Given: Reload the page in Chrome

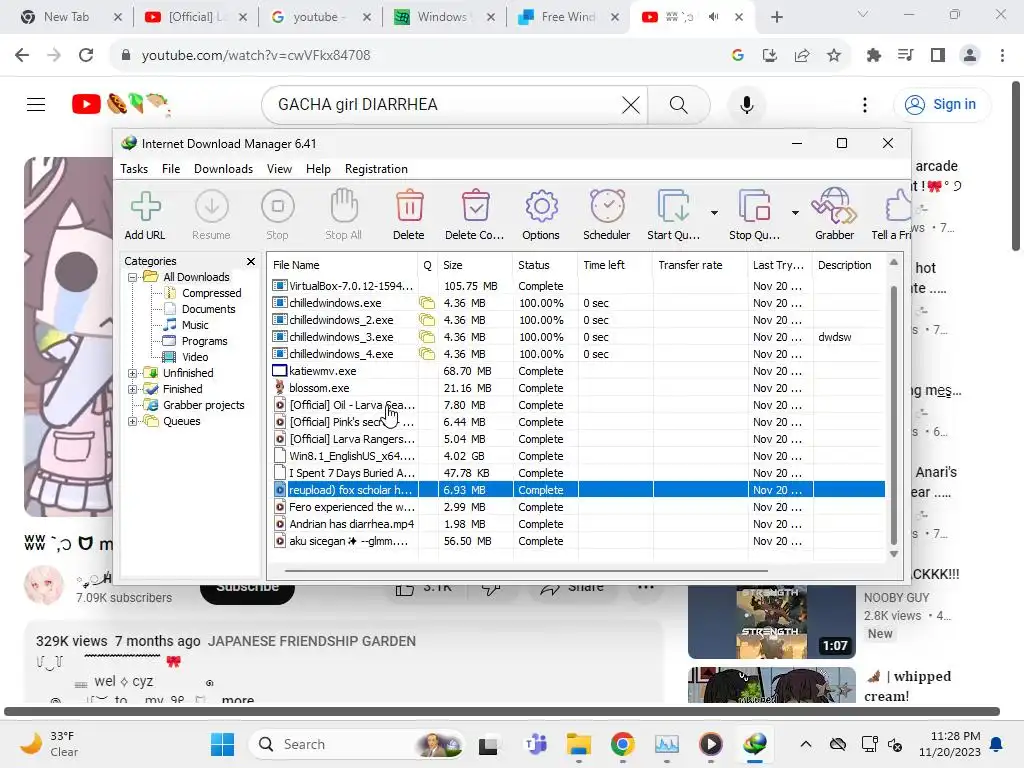Looking at the screenshot, I should tap(86, 56).
